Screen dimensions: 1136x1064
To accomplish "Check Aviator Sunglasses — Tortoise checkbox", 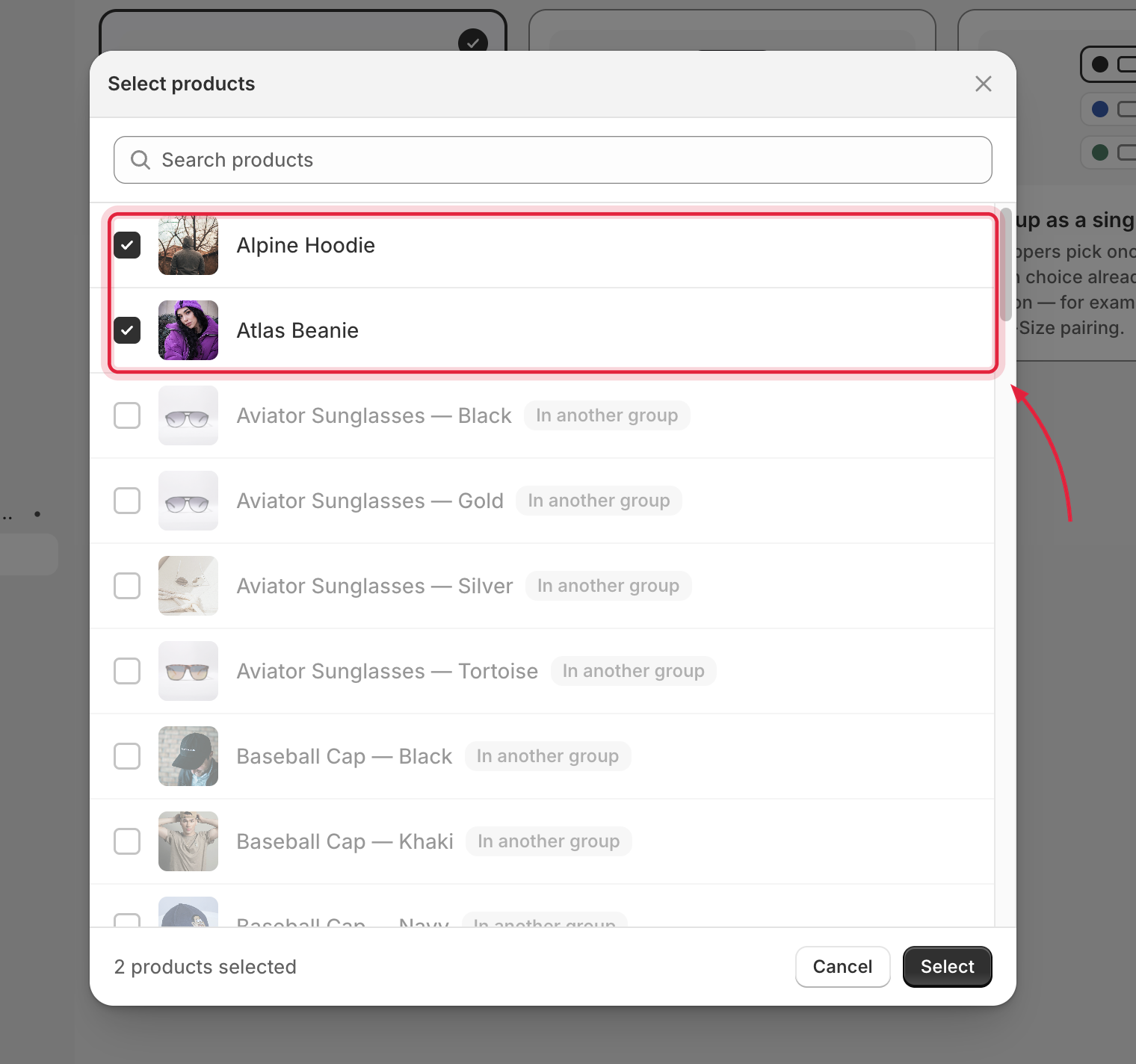I will pos(127,671).
